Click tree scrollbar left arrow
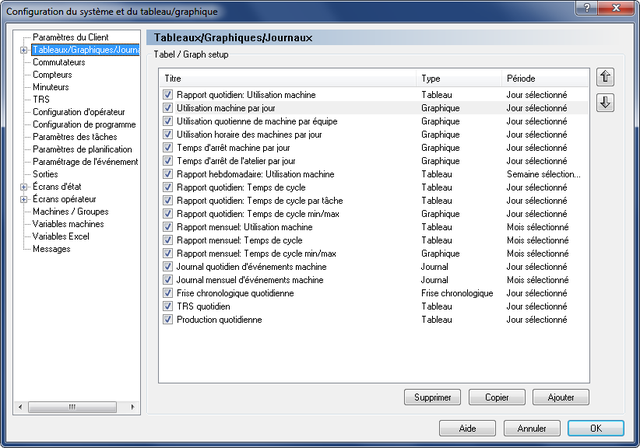Viewport: 640px width, 448px height. pyautogui.click(x=20, y=407)
